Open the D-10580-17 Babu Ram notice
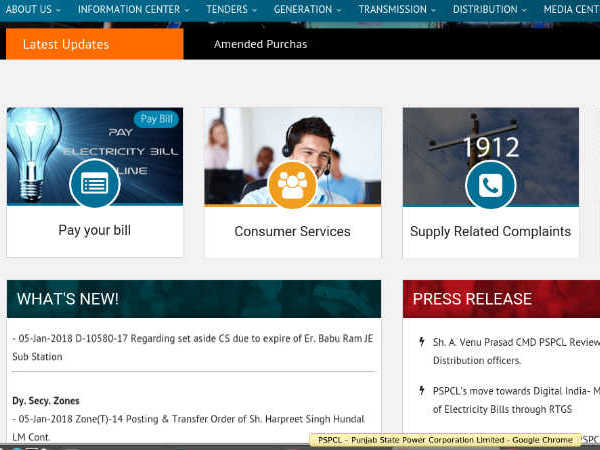 (x=193, y=347)
